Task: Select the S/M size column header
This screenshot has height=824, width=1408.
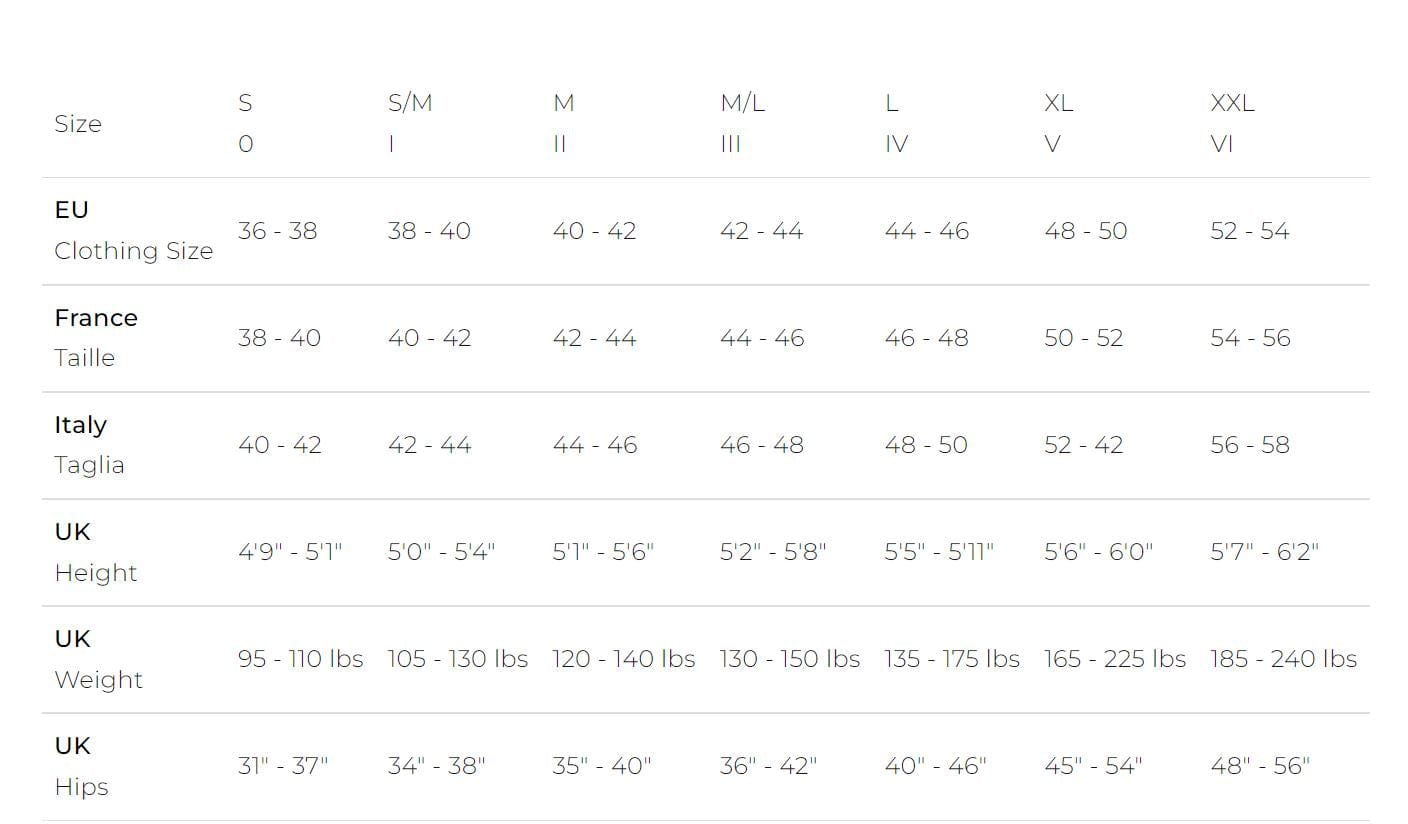Action: pos(410,123)
